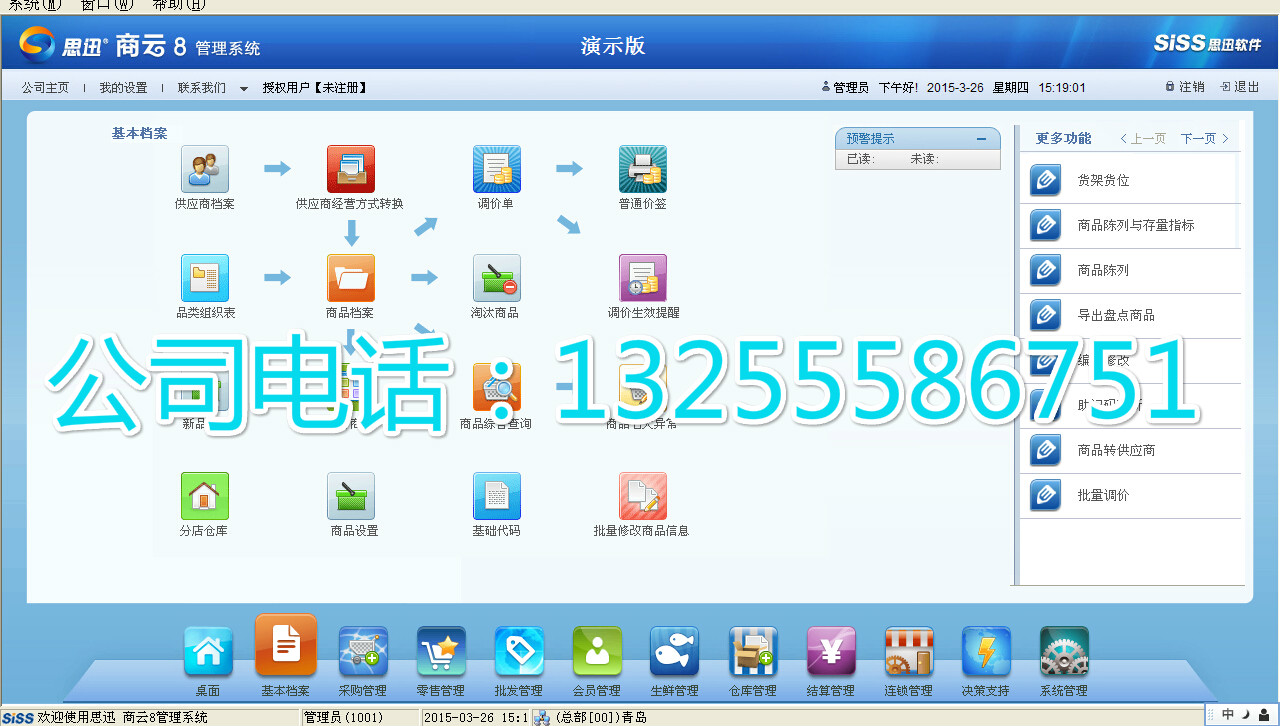Collapse the 预警提示 alert panel
This screenshot has height=726, width=1280.
tap(981, 139)
